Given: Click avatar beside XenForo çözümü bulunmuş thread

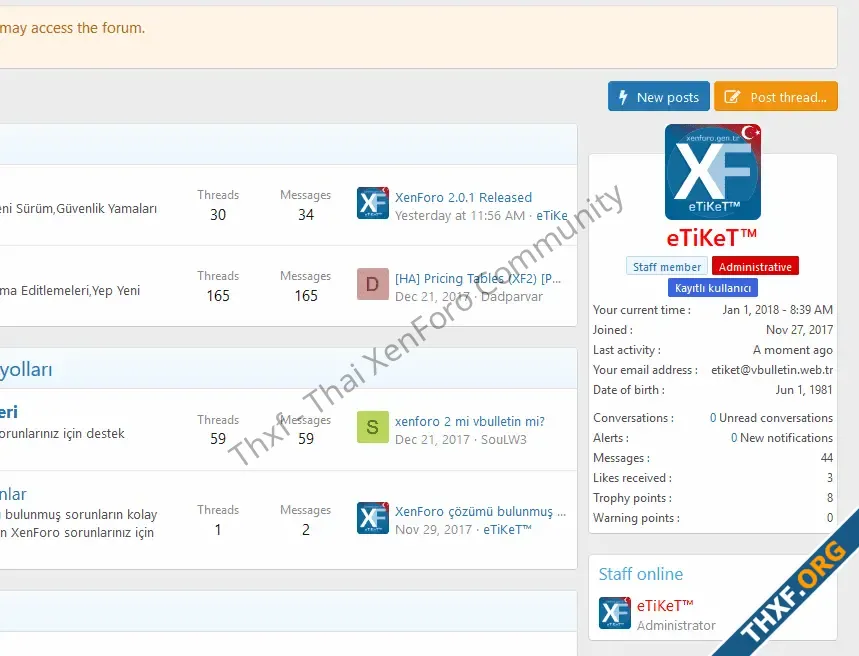Looking at the screenshot, I should [372, 518].
